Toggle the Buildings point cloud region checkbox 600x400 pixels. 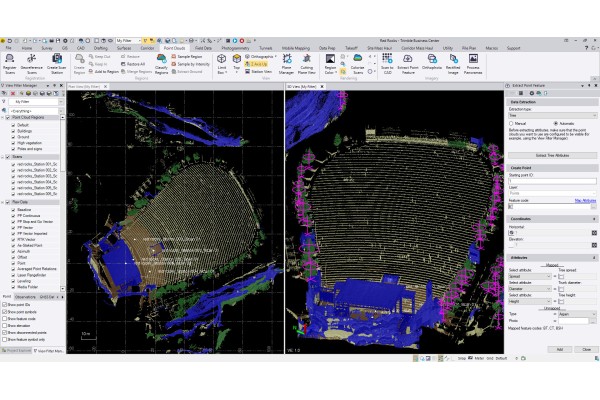click(12, 130)
